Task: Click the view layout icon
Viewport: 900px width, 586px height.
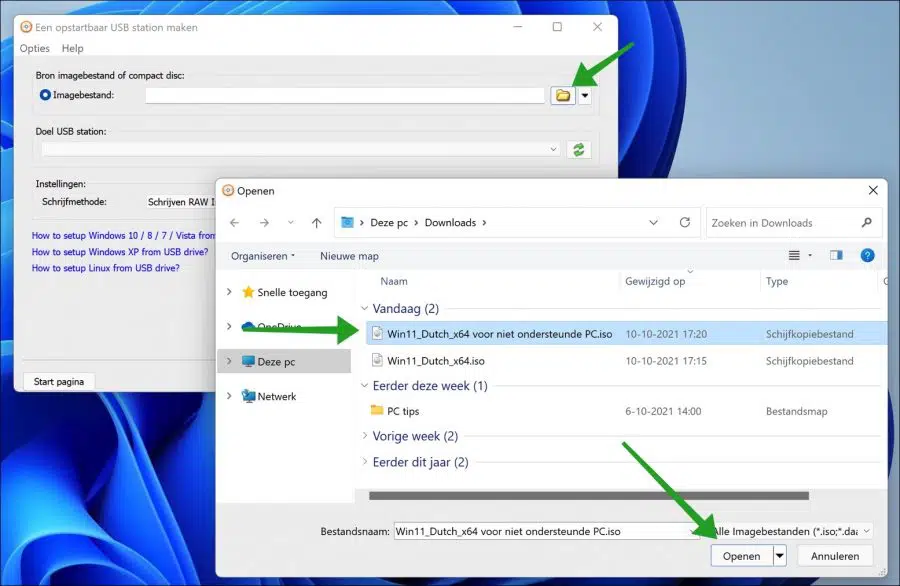Action: [794, 255]
